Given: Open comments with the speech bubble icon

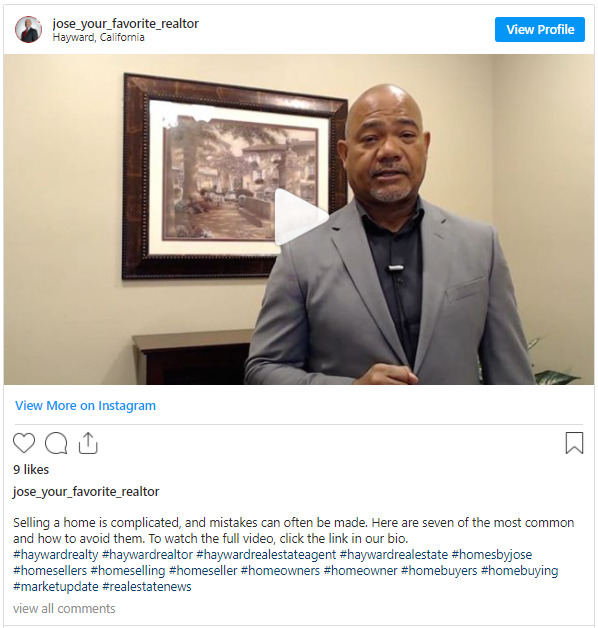Looking at the screenshot, I should (x=56, y=443).
